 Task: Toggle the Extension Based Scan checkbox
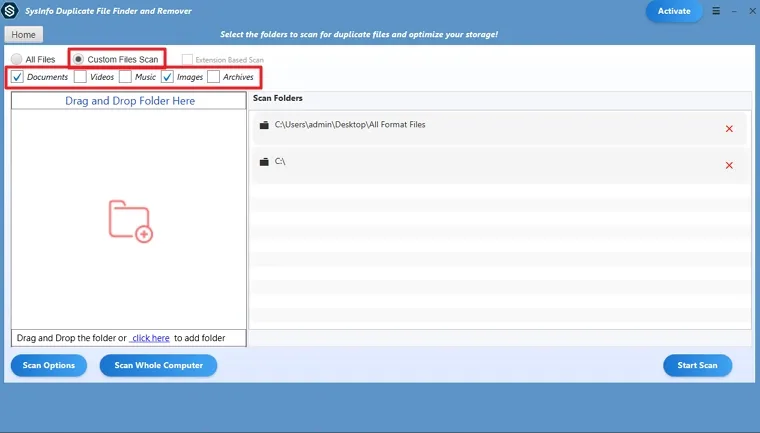click(x=187, y=60)
